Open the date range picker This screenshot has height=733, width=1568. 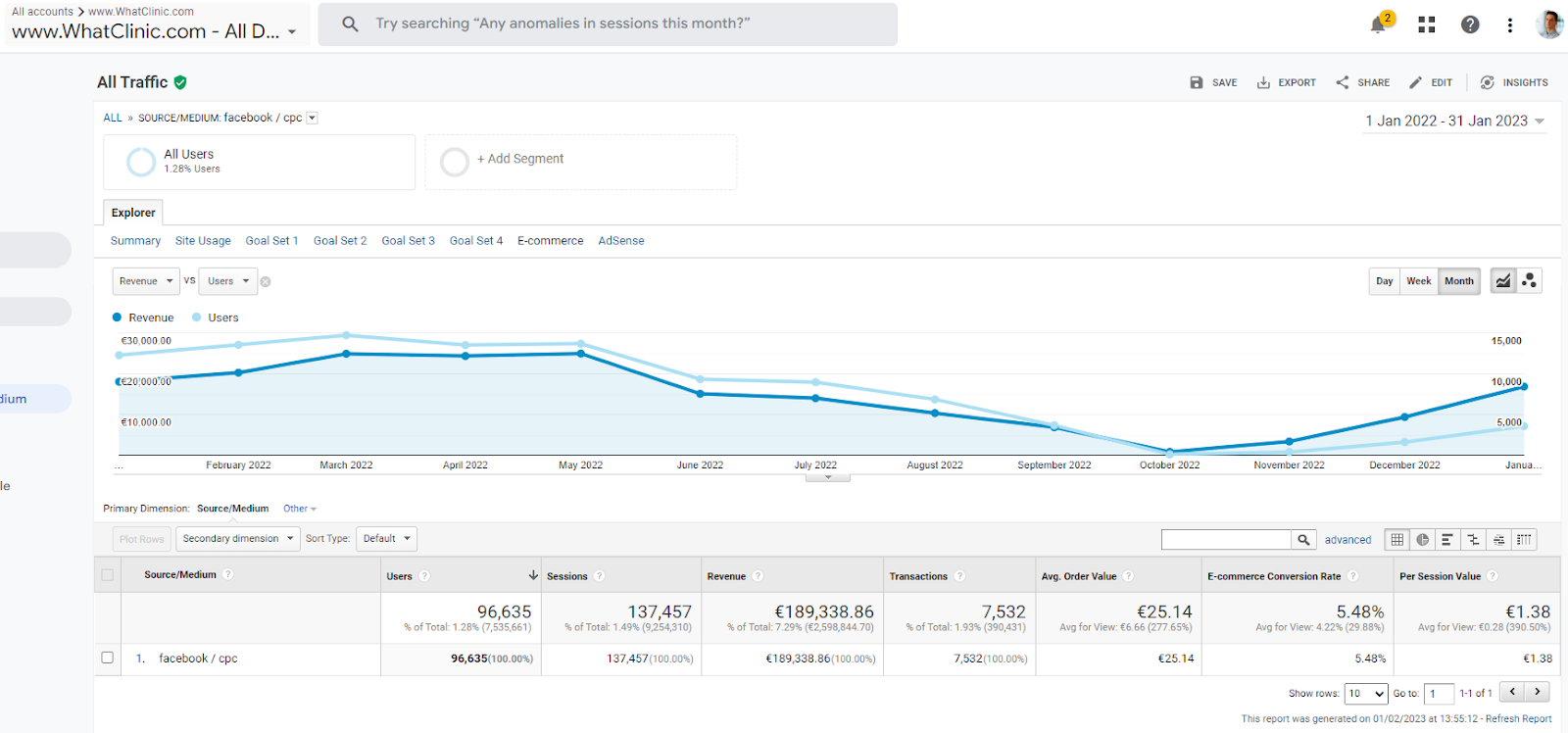[x=1455, y=121]
